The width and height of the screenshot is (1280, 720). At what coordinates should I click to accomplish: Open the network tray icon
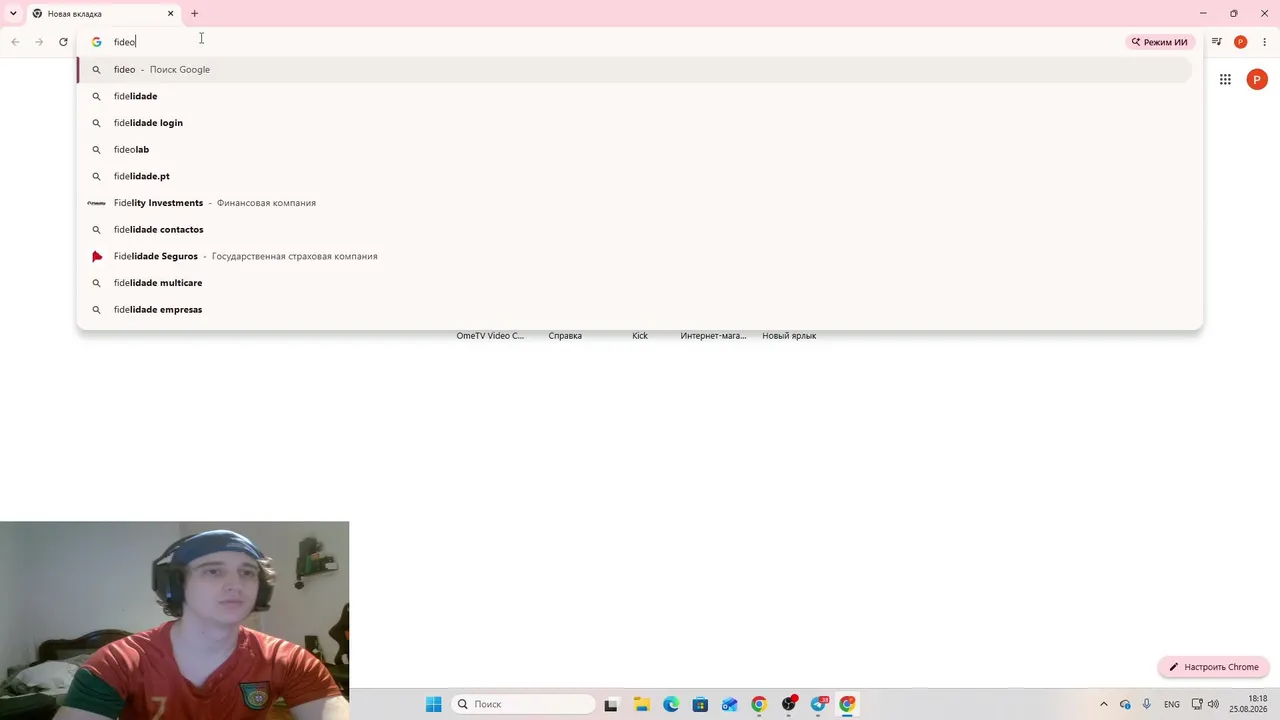click(x=1197, y=705)
